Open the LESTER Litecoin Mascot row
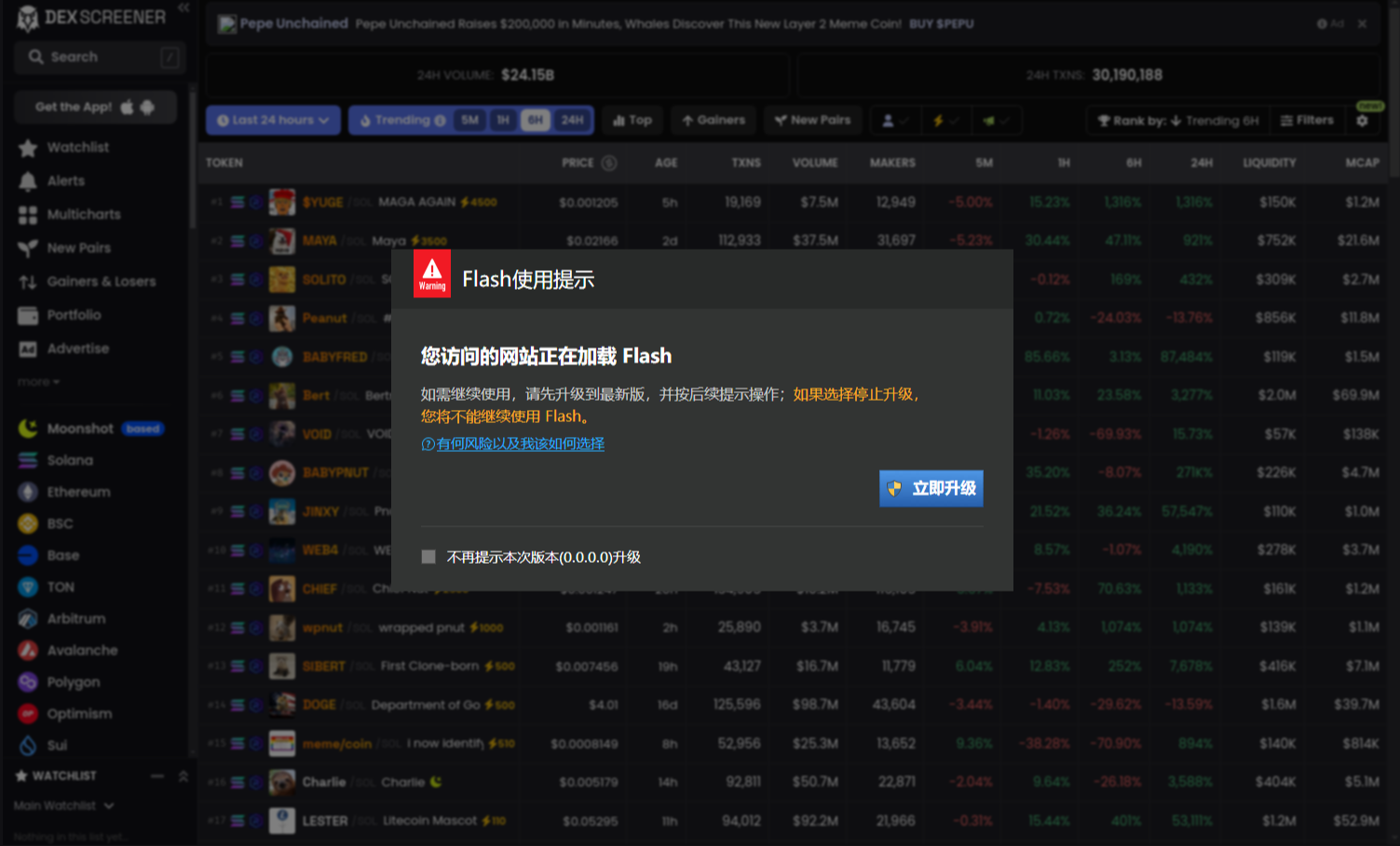 792,821
